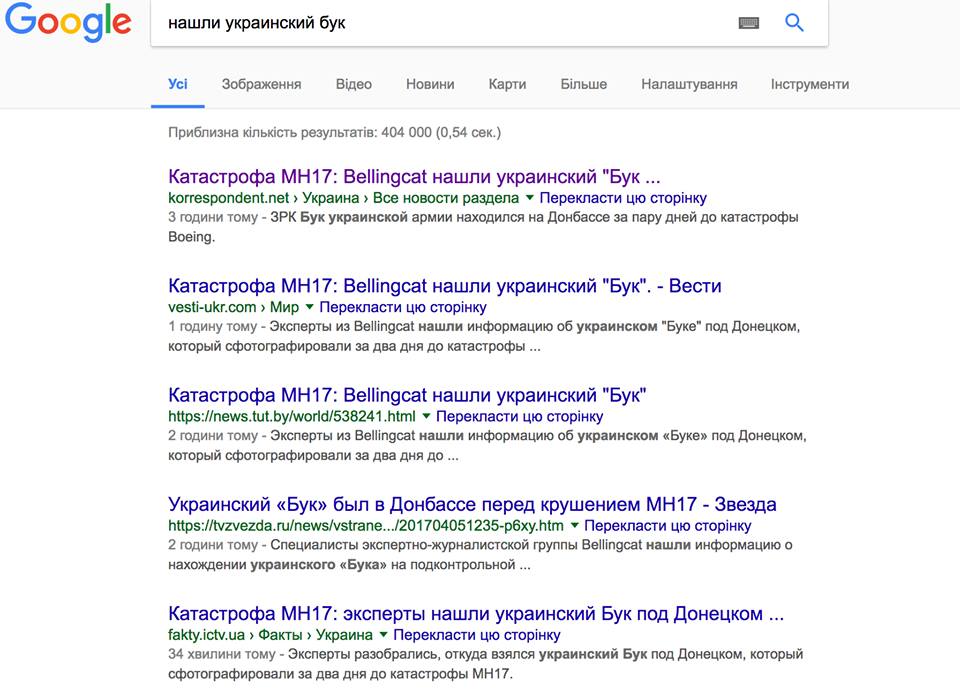
Task: Click the https://news.tut.by/world/538241.html URL
Action: 291,417
